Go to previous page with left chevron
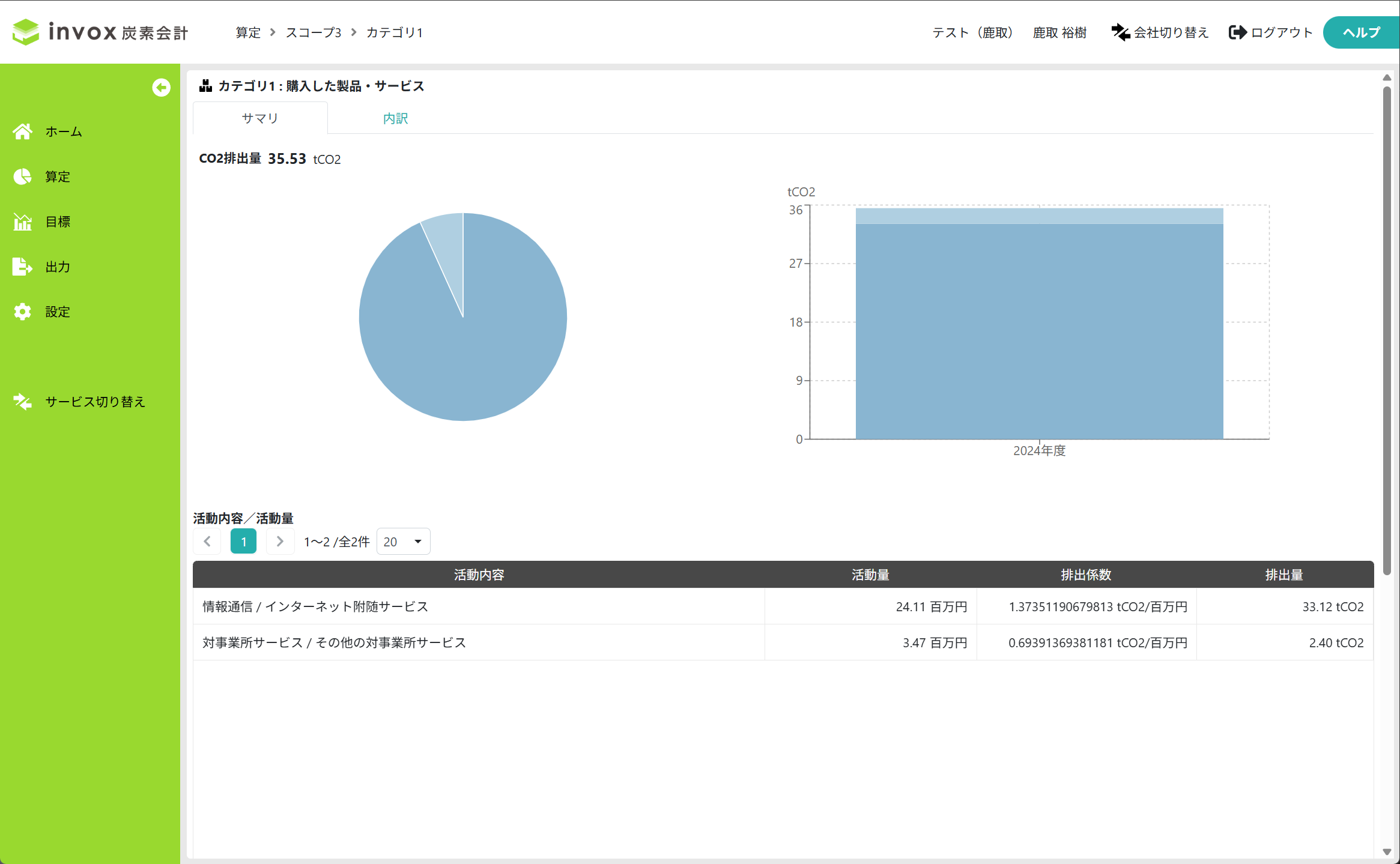Image resolution: width=1400 pixels, height=864 pixels. tap(207, 542)
